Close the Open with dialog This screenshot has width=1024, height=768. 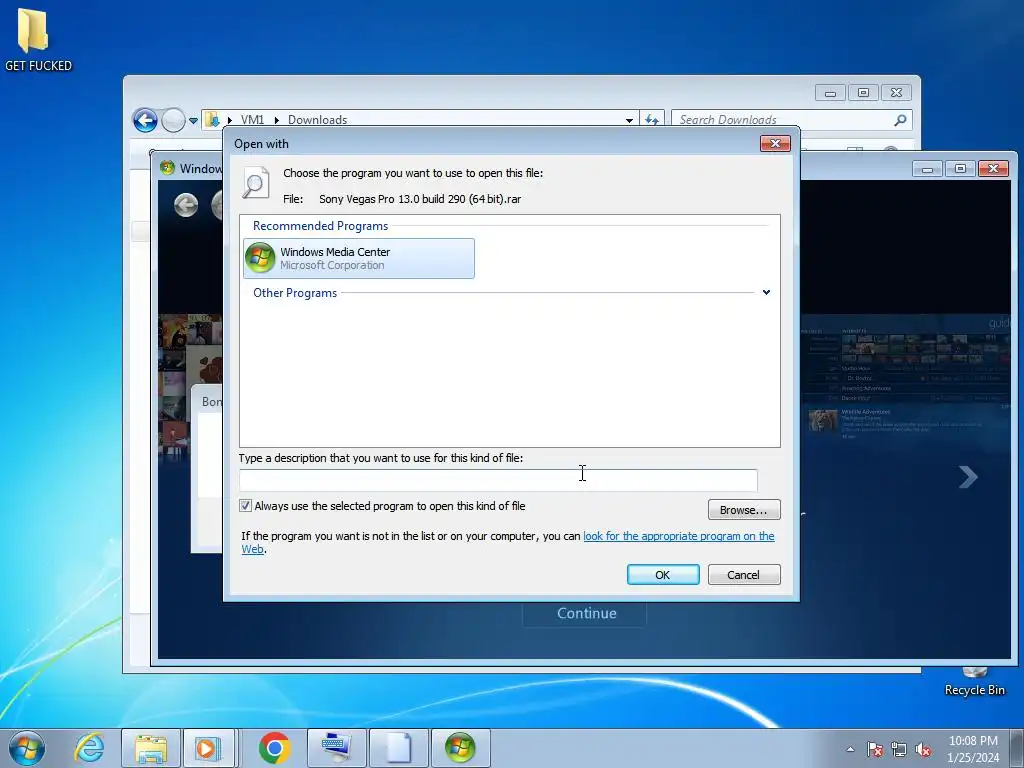[x=775, y=143]
